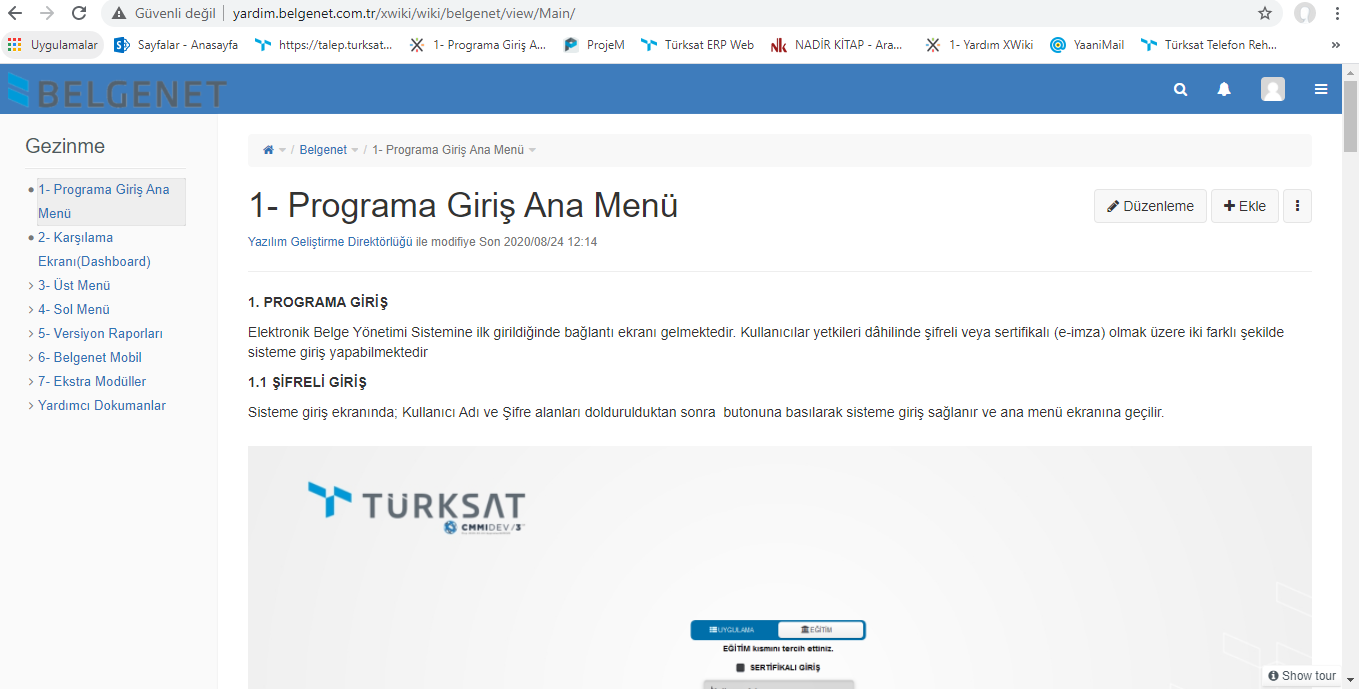Expand the 3- Üst Menü tree item
1359x689 pixels.
pos(31,286)
